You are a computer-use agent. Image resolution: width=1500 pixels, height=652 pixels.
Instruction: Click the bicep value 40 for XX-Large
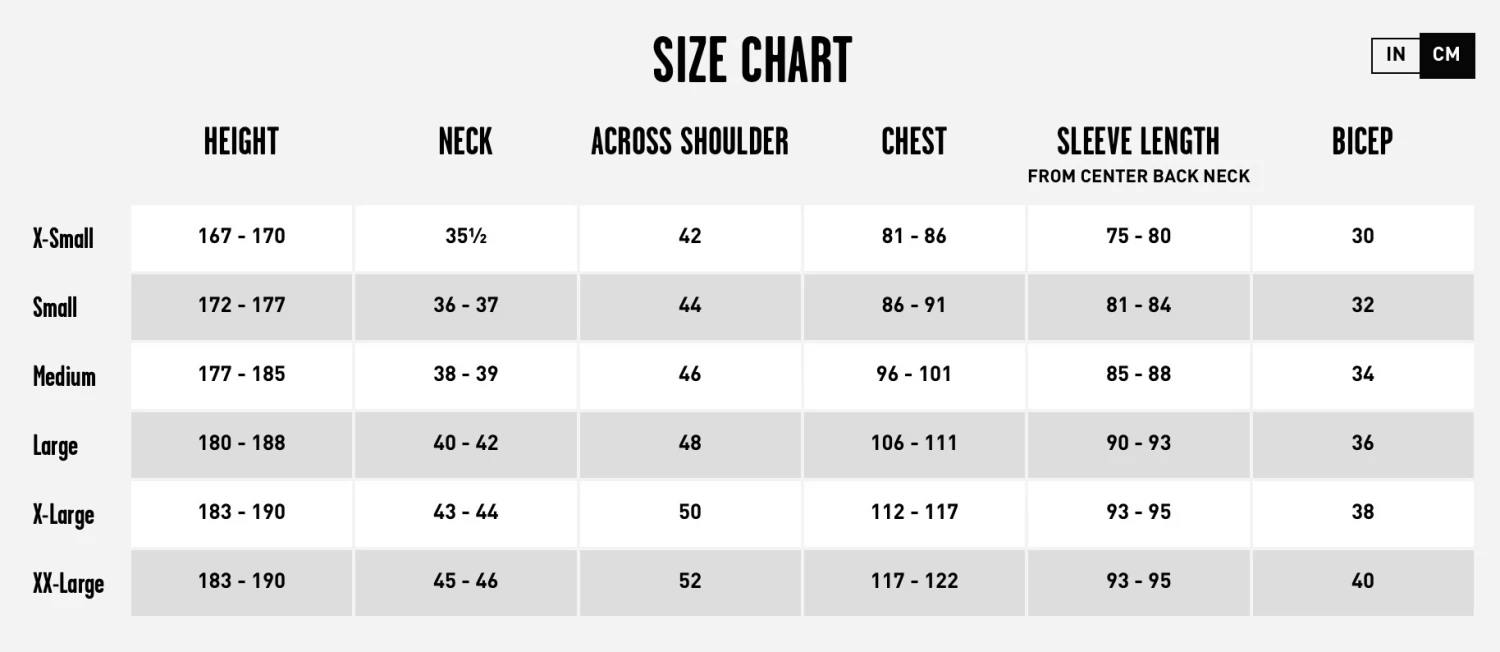click(x=1362, y=582)
